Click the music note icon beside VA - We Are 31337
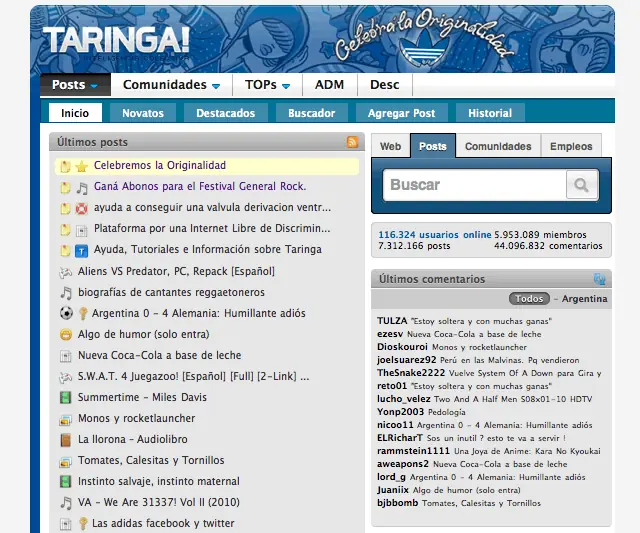 pyautogui.click(x=66, y=503)
